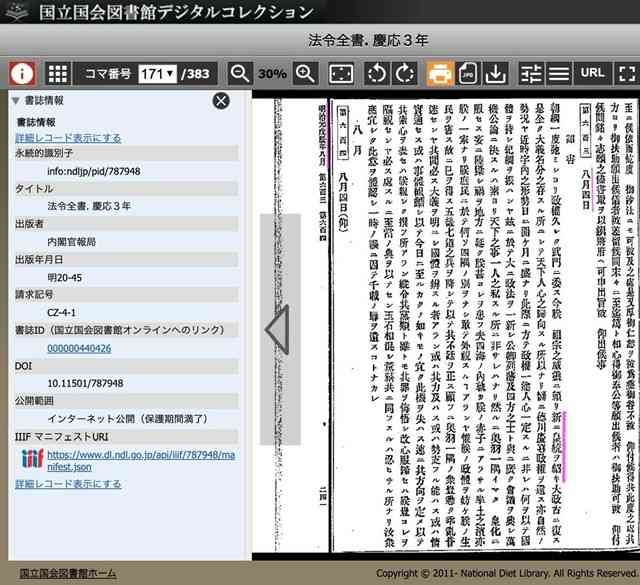Open the thumbnail grid view
This screenshot has height=585, width=640.
tap(58, 74)
